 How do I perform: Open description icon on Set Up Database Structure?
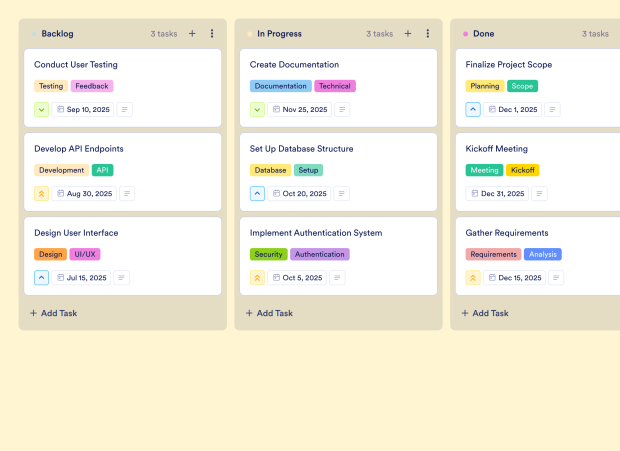tap(342, 194)
